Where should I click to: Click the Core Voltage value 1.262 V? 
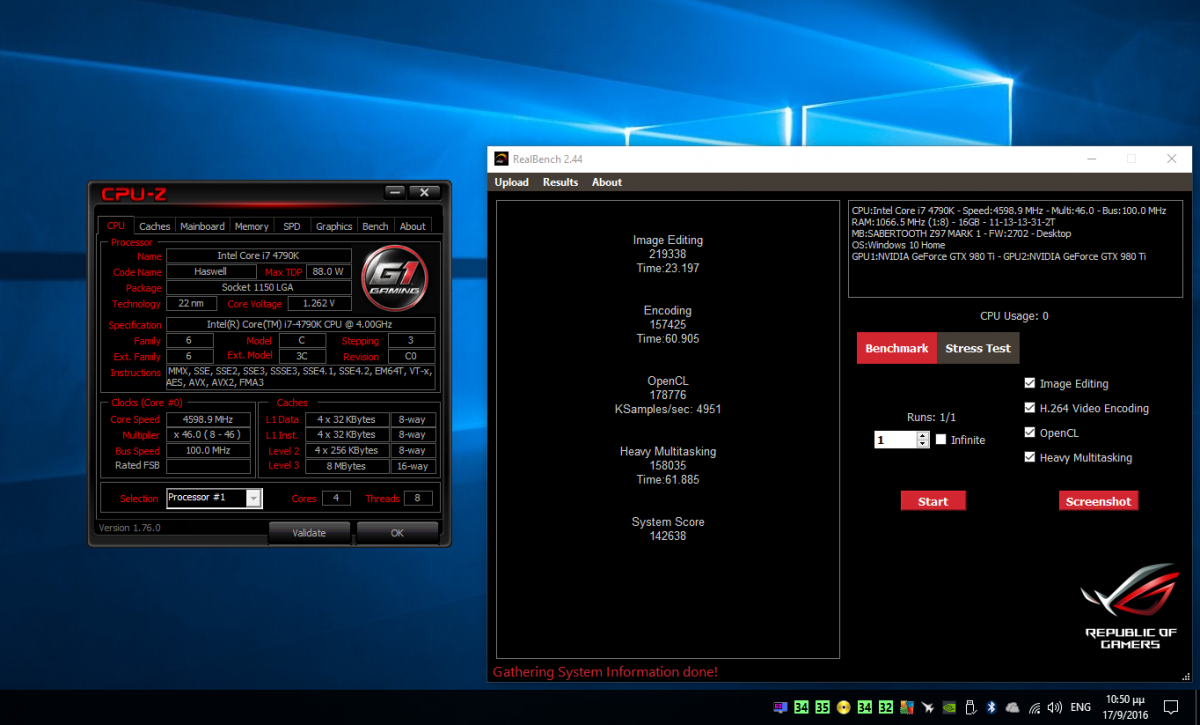tap(319, 303)
